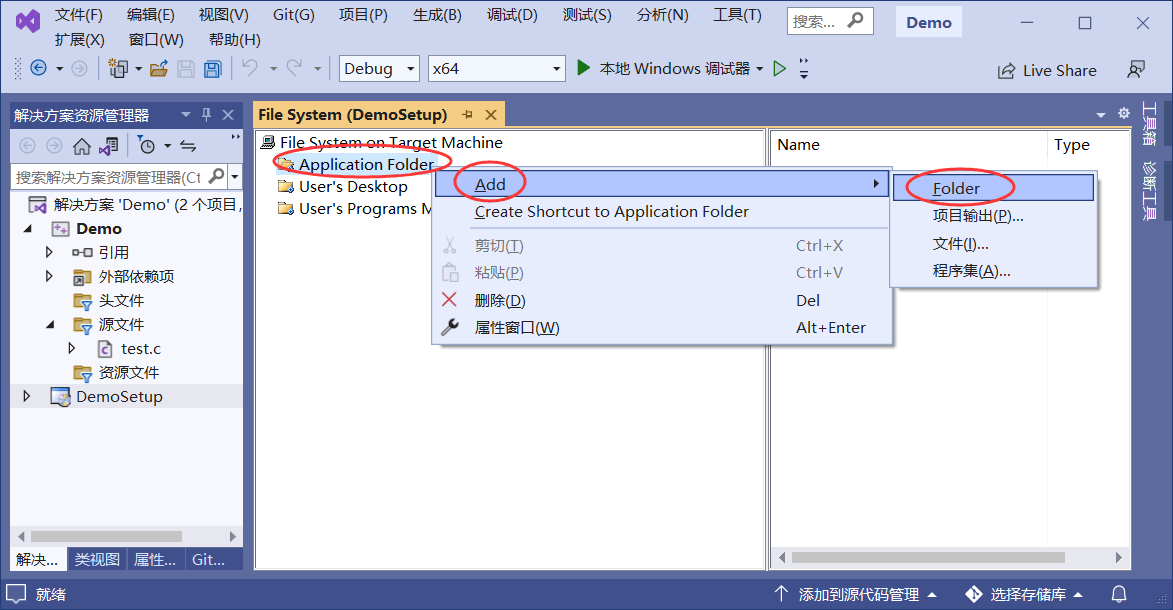Click the Home icon in Solution Explorer
Viewport: 1173px width, 610px height.
coord(82,146)
